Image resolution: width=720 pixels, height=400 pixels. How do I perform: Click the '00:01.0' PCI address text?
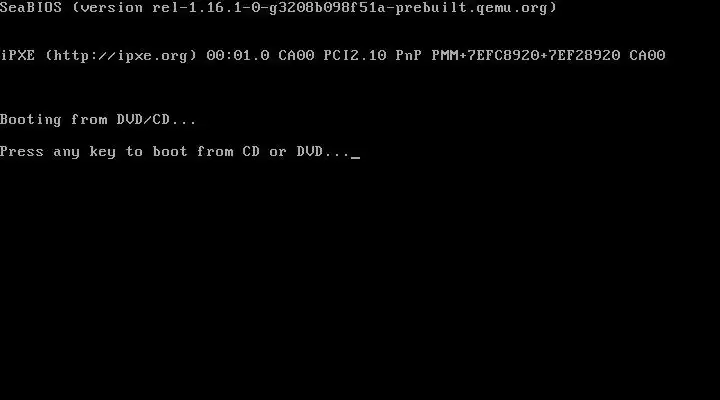pos(238,55)
